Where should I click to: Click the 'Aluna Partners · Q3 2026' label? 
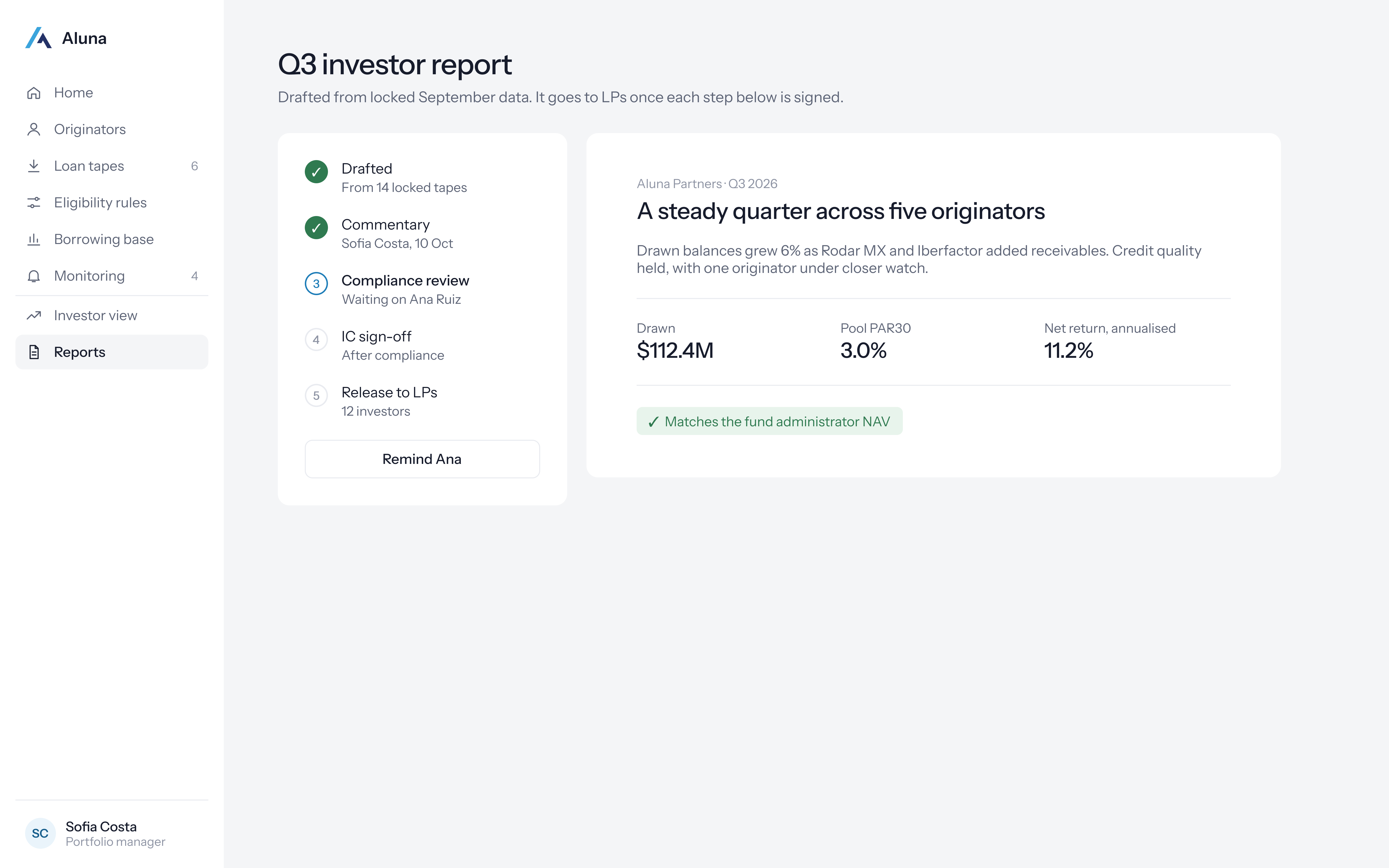click(707, 184)
